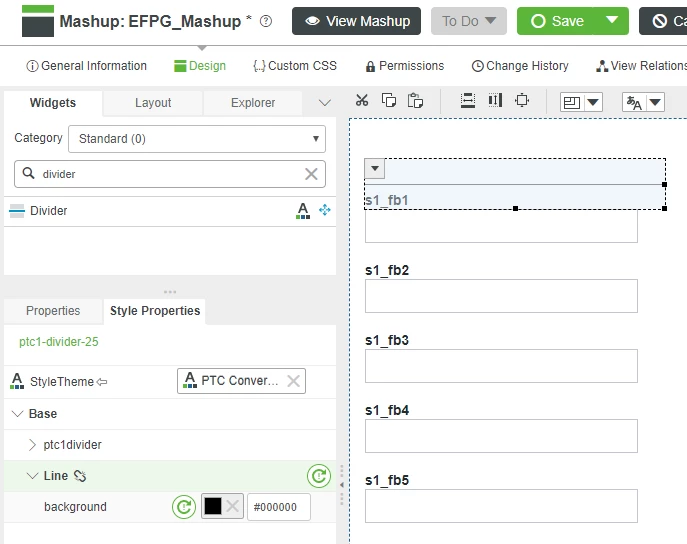
Task: Click the s1_fb4 label text
Action: [x=387, y=410]
